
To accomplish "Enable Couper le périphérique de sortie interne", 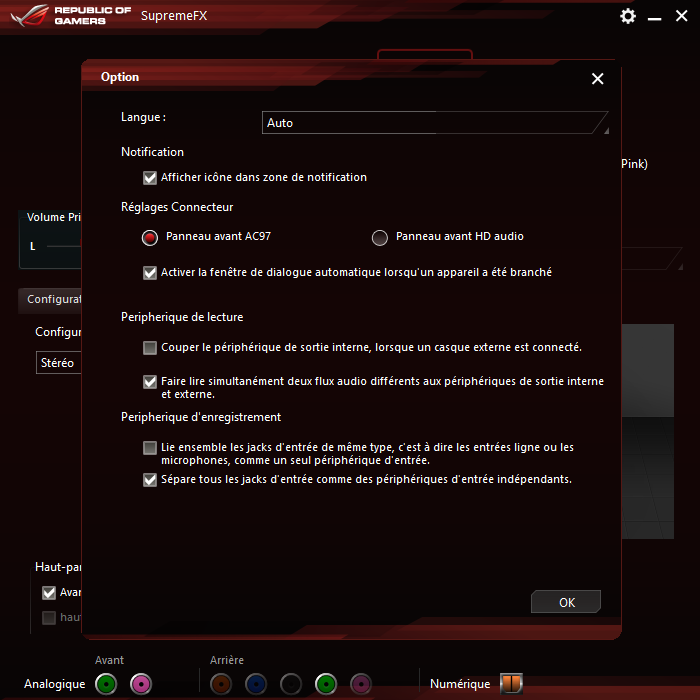I will click(x=150, y=348).
